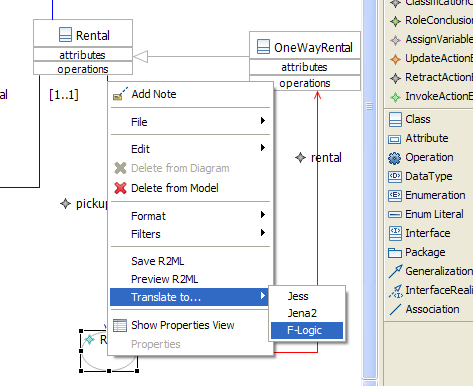This screenshot has height=386, width=473.
Task: Click Show Properties View menu text
Action: [183, 325]
